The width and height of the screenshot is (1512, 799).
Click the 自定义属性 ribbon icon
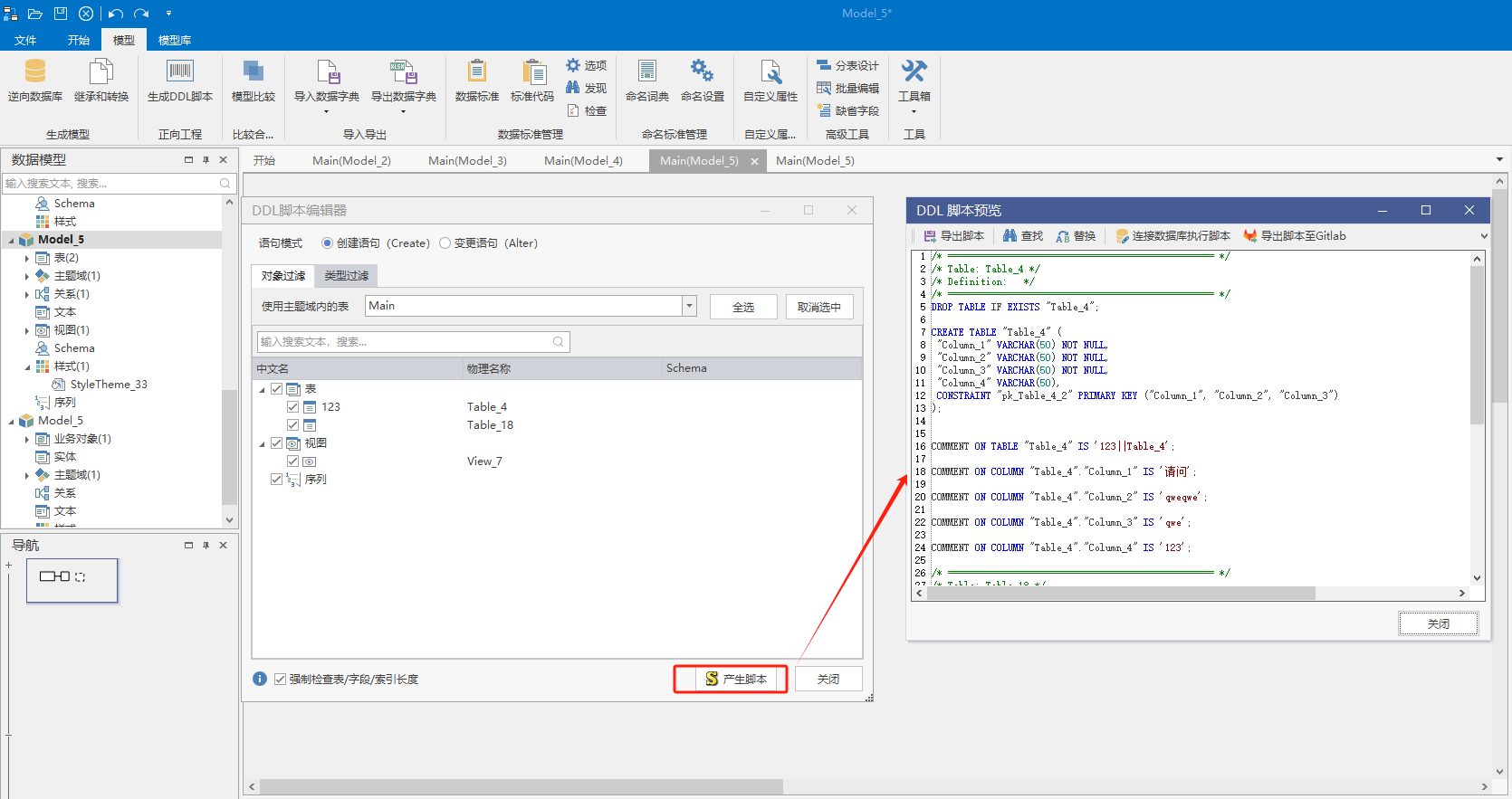point(770,81)
